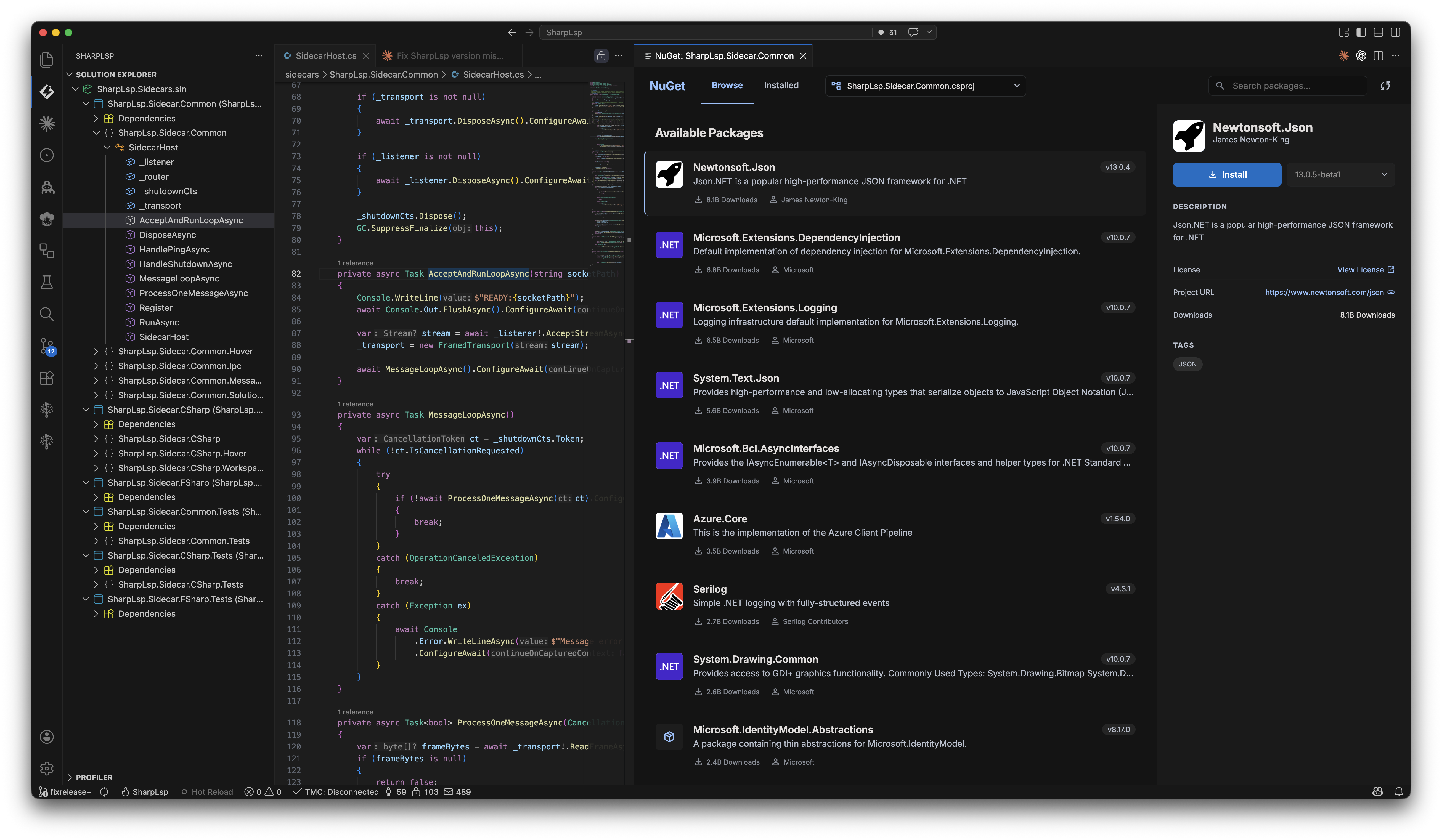Click the Serilog package icon
The image size is (1442, 840).
pyautogui.click(x=669, y=596)
